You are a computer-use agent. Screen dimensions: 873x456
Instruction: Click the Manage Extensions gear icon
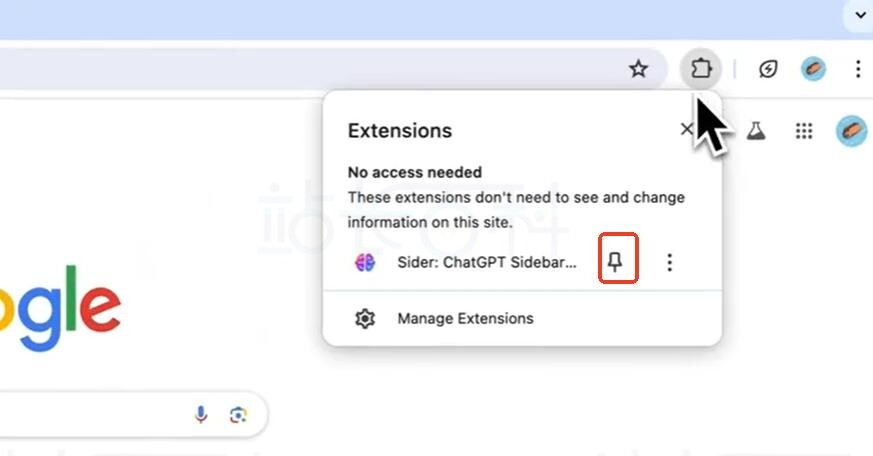tap(365, 318)
